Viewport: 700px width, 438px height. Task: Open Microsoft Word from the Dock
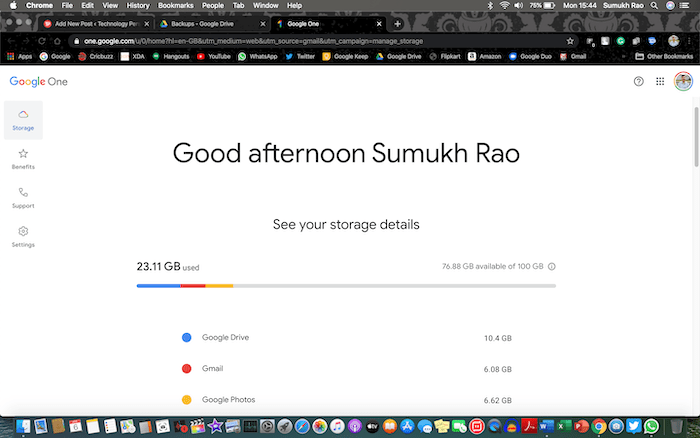pyautogui.click(x=546, y=426)
